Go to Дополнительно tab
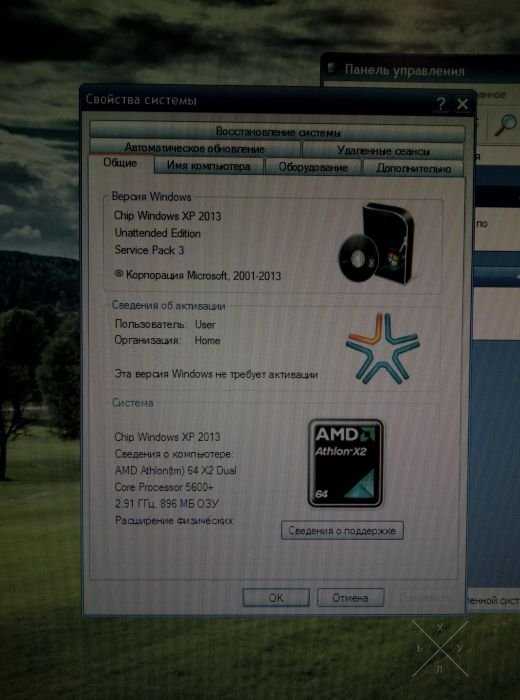 [413, 168]
